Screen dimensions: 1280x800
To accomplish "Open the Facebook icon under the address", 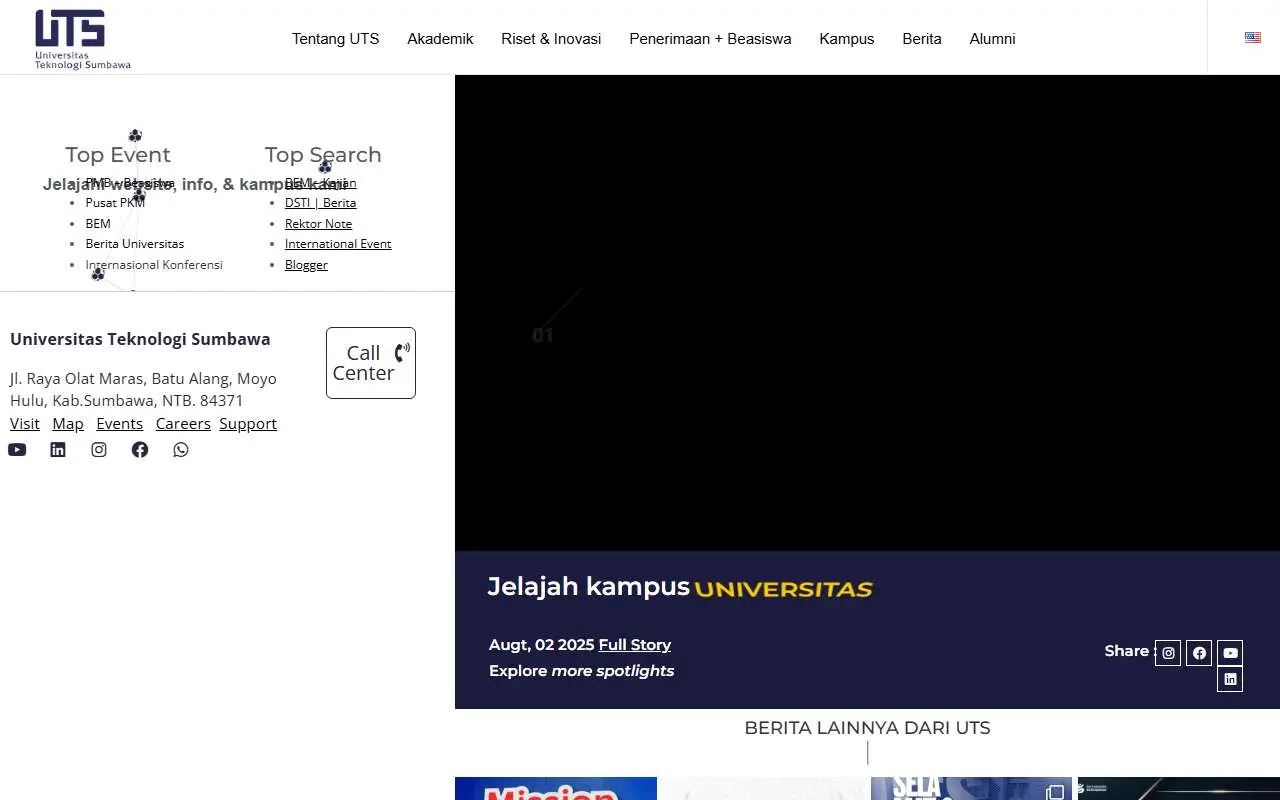I will [x=140, y=450].
